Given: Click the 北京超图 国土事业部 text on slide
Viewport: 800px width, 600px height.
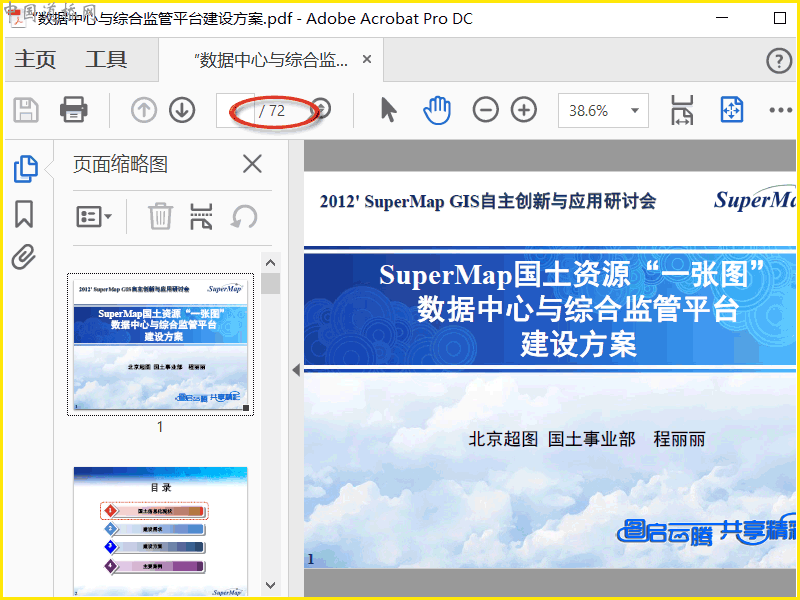Looking at the screenshot, I should point(552,439).
